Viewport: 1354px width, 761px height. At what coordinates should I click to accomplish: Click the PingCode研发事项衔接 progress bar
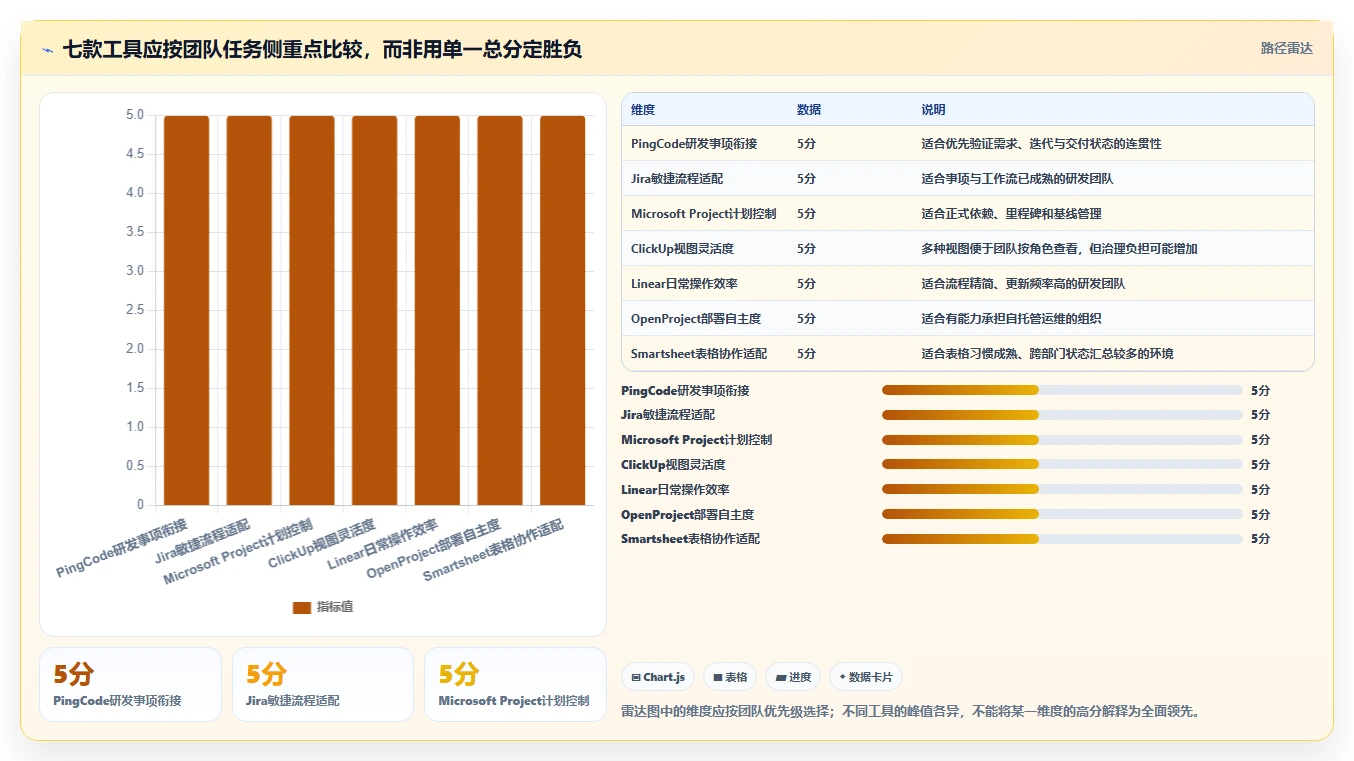click(x=1062, y=390)
